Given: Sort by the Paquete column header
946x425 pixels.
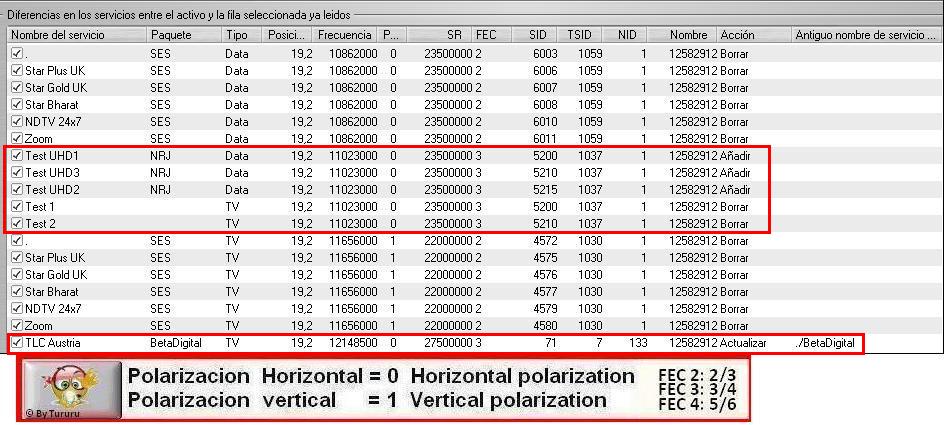Looking at the screenshot, I should [x=184, y=35].
